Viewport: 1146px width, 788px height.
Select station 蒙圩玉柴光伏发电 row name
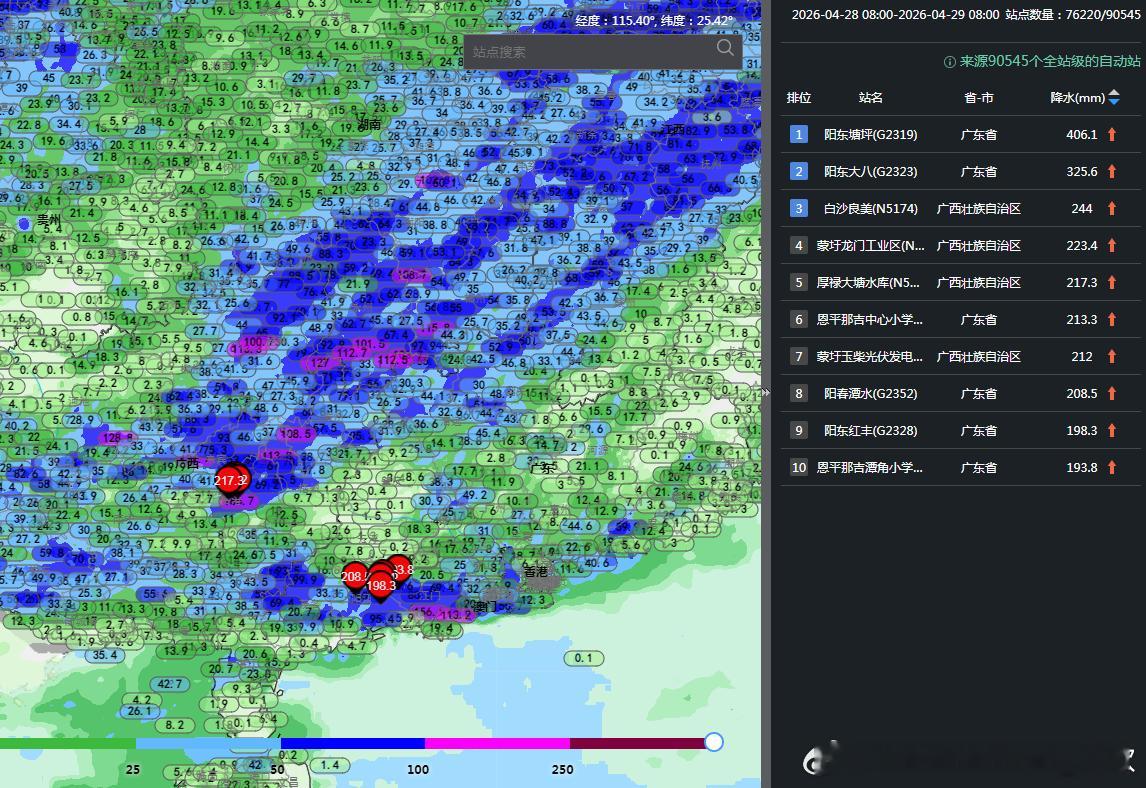click(x=870, y=357)
